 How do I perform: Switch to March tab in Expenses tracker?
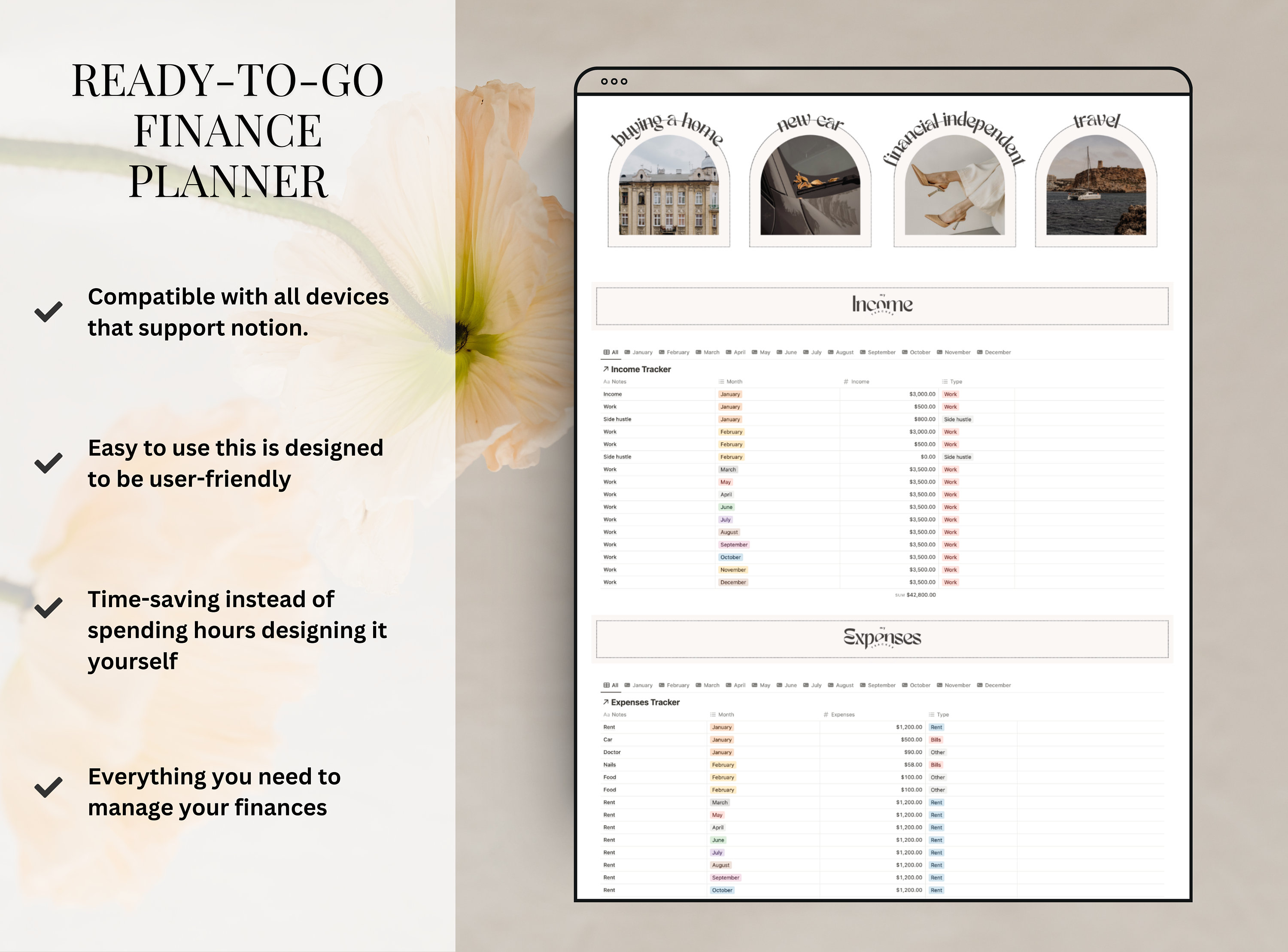click(708, 685)
